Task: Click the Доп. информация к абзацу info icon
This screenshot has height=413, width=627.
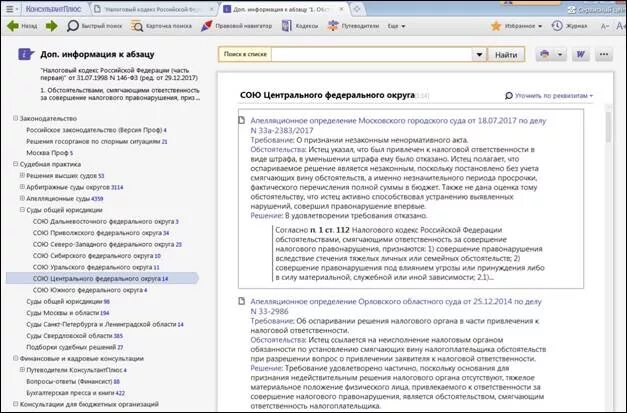Action: click(26, 54)
